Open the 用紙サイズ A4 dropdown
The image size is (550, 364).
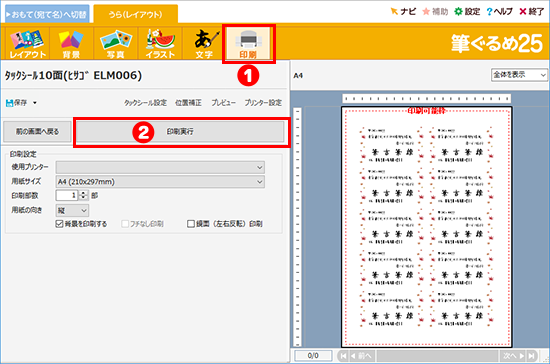click(x=160, y=182)
